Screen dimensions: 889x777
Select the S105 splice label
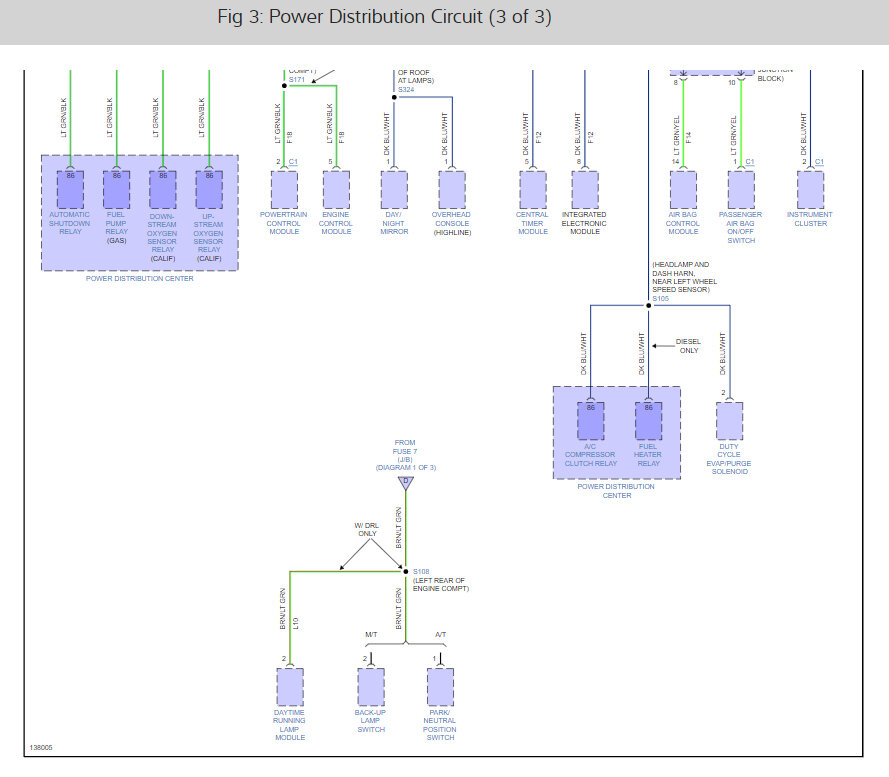pos(661,298)
